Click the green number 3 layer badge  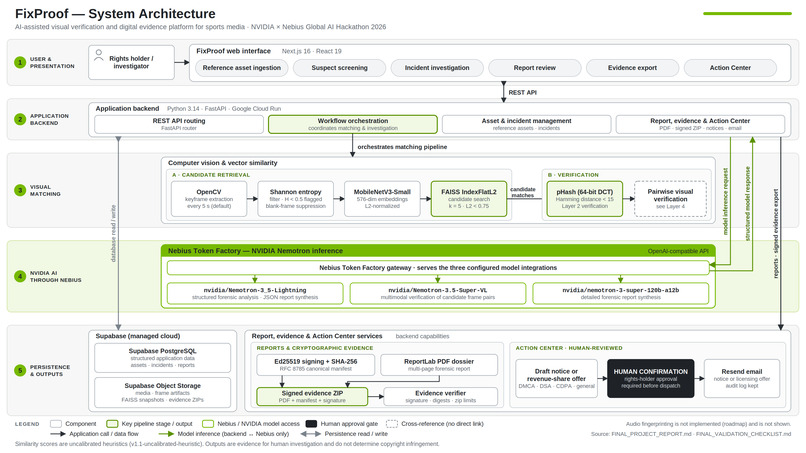click(20, 190)
